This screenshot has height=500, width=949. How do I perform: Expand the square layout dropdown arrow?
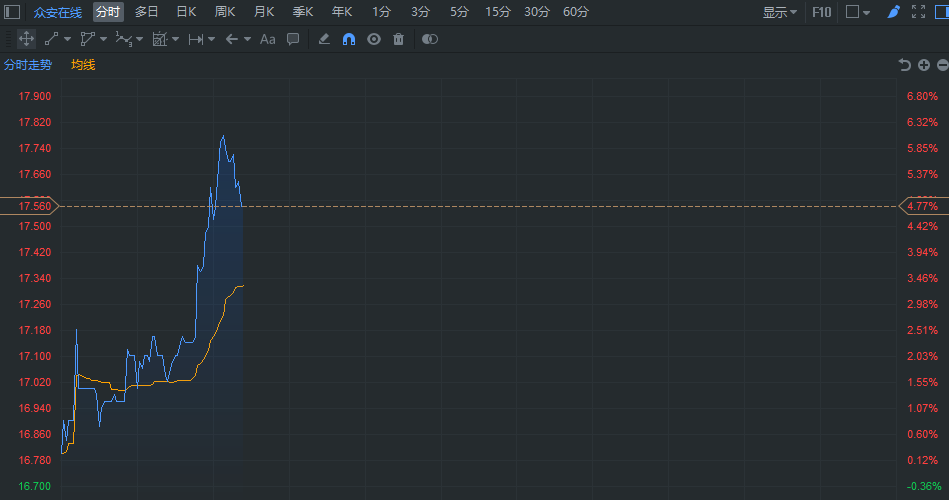tap(866, 13)
